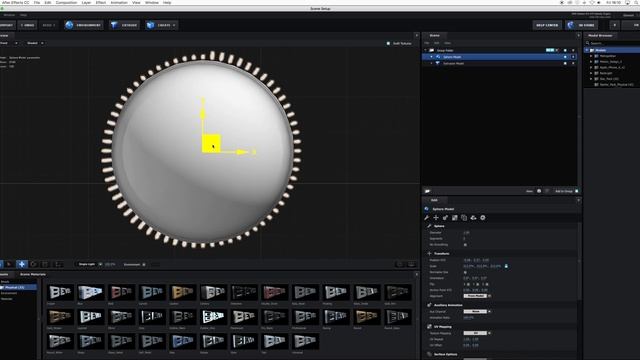Screen dimensions: 640x360
Task: Toggle the Environment checkbox below the viewport
Action: coord(144,264)
